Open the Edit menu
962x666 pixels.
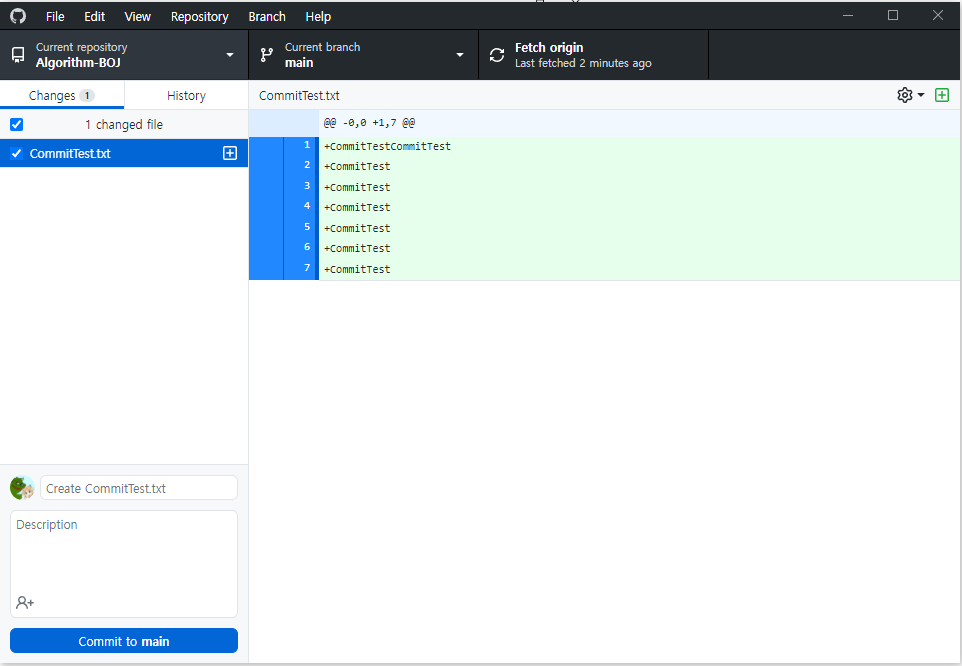(x=94, y=17)
